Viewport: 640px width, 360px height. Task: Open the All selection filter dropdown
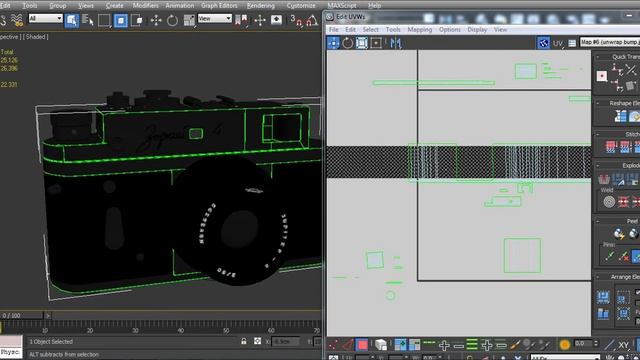pos(45,18)
